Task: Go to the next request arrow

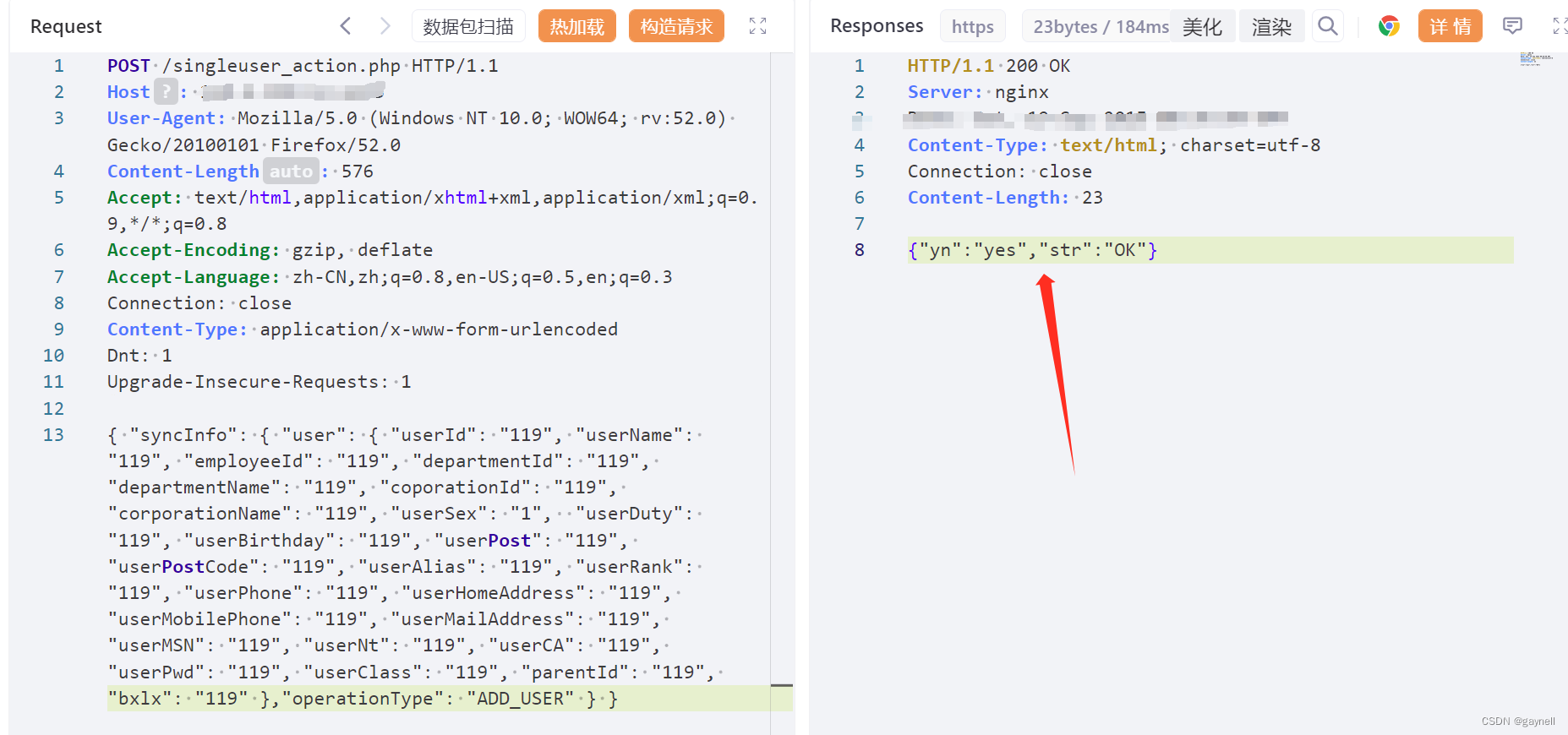Action: coord(385,26)
